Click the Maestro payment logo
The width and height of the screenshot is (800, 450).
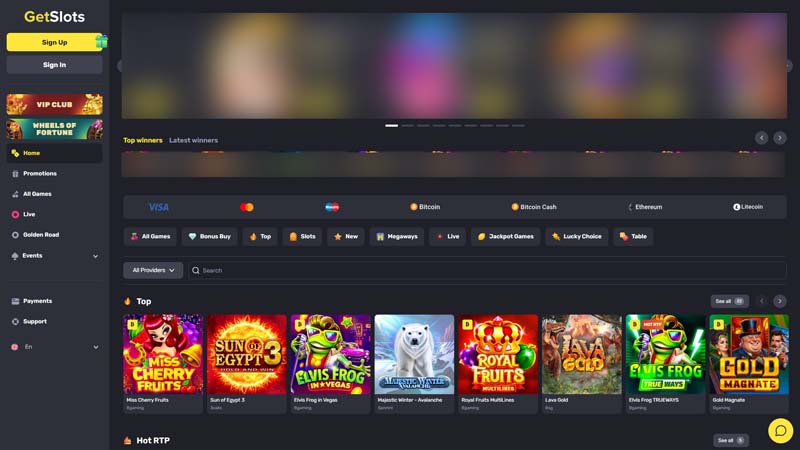tap(332, 207)
